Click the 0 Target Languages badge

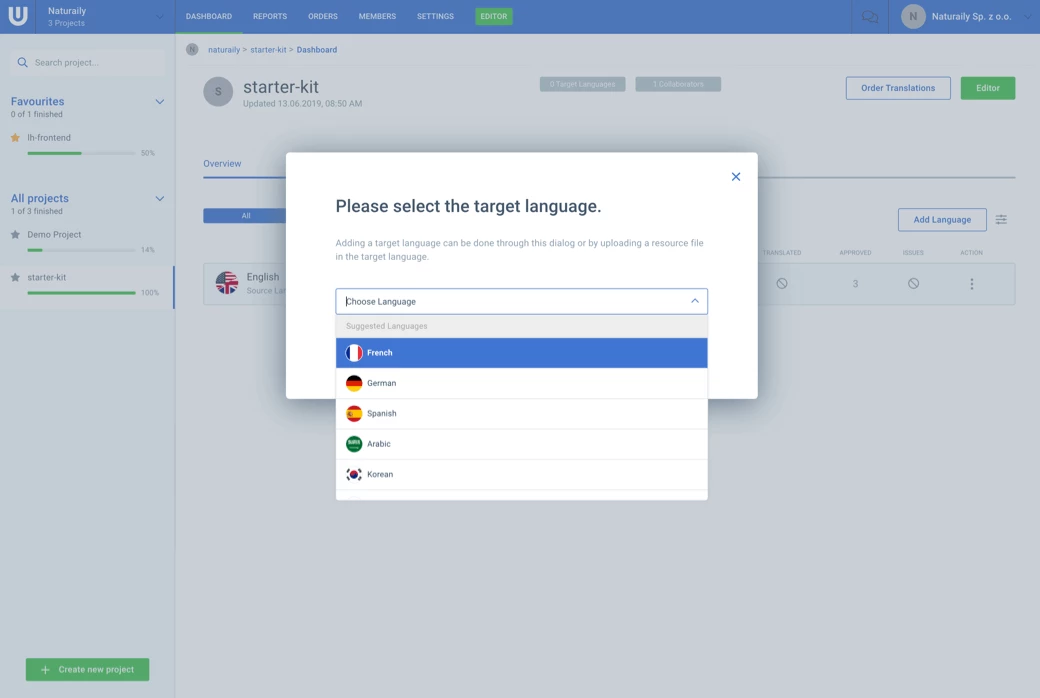click(582, 84)
